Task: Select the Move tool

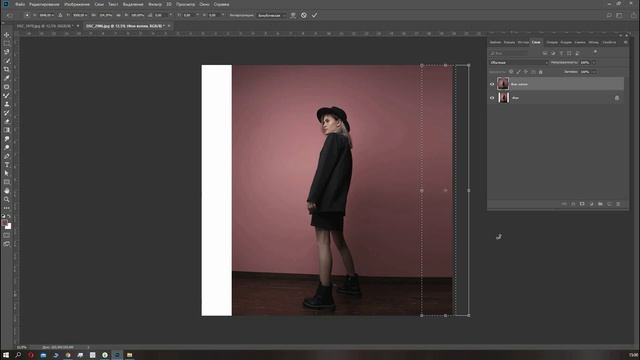Action: [x=7, y=35]
